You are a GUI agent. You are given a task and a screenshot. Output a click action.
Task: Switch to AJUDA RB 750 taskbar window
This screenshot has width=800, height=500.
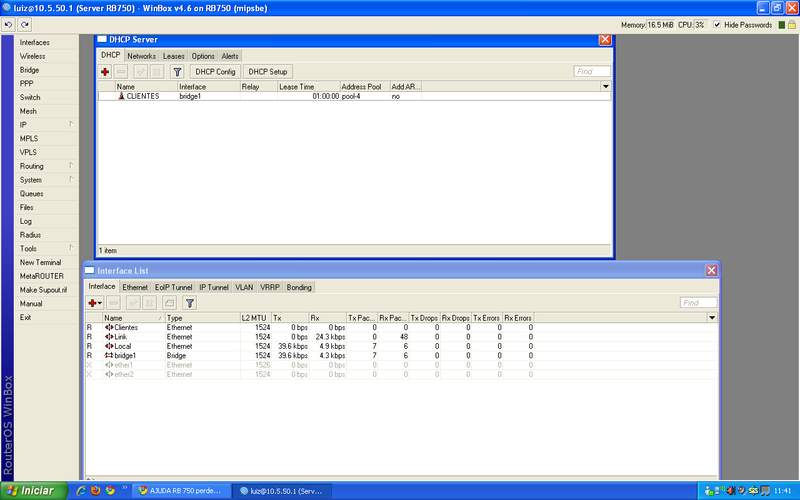tap(183, 491)
